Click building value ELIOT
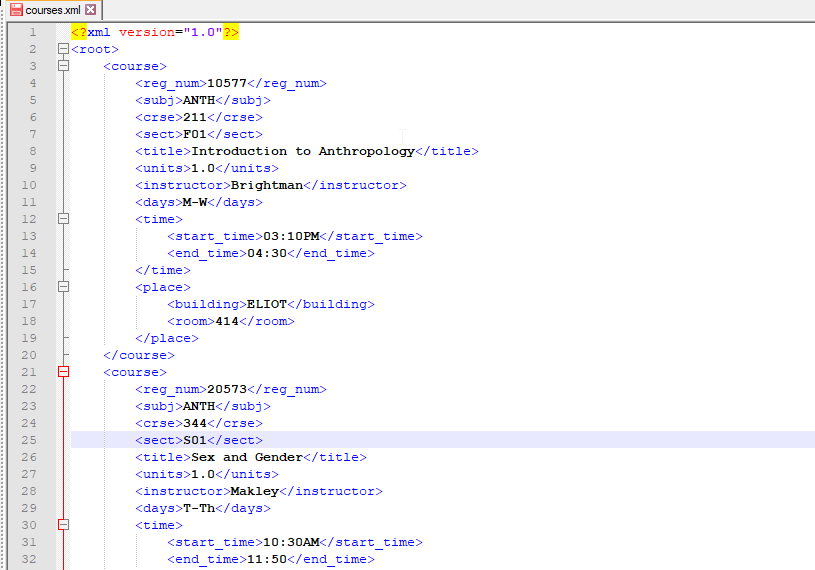 (x=267, y=304)
